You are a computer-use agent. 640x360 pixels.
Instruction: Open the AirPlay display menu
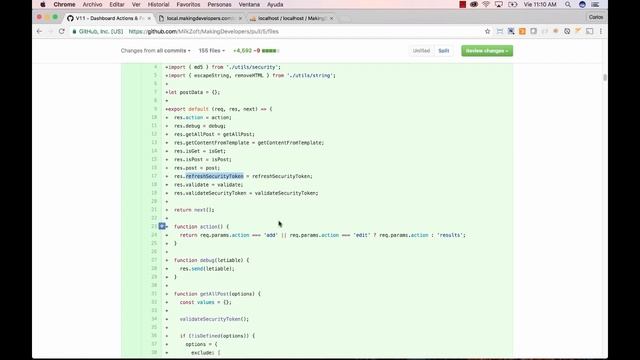tap(498, 4)
